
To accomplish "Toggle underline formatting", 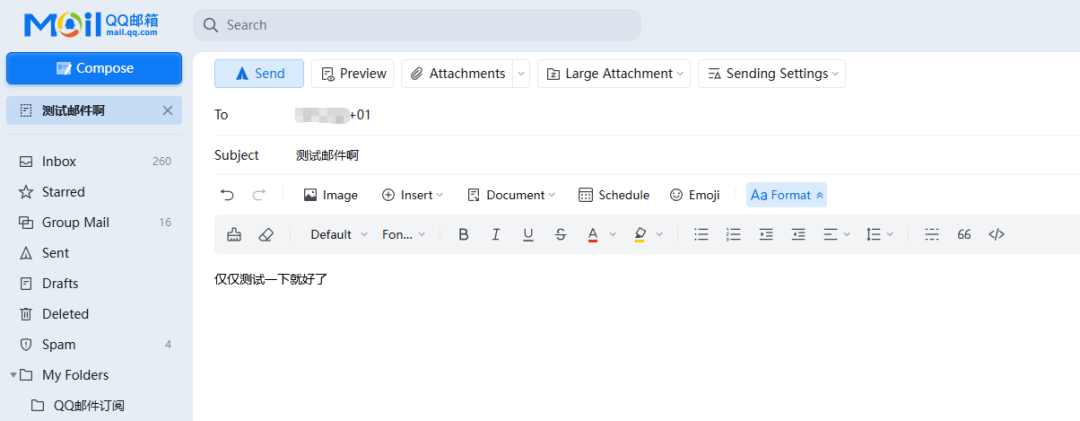I will pos(528,234).
